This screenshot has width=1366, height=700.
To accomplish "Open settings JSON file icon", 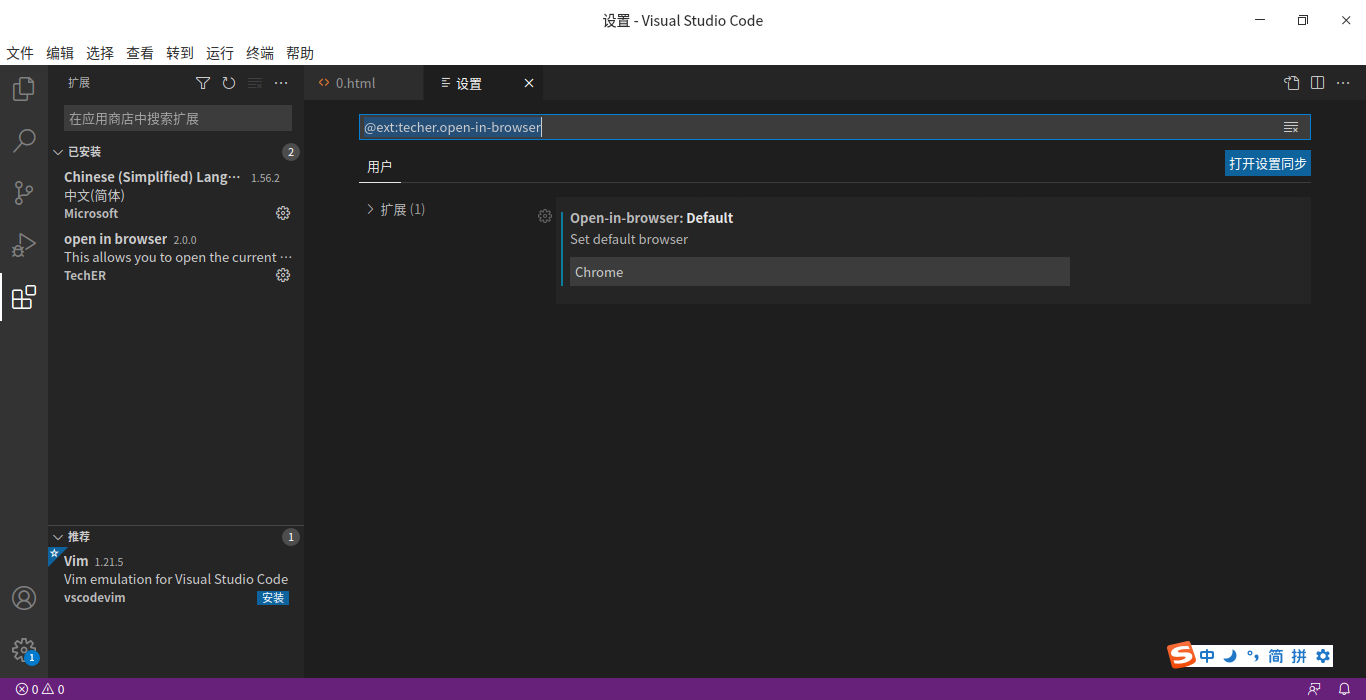I will click(x=1292, y=83).
